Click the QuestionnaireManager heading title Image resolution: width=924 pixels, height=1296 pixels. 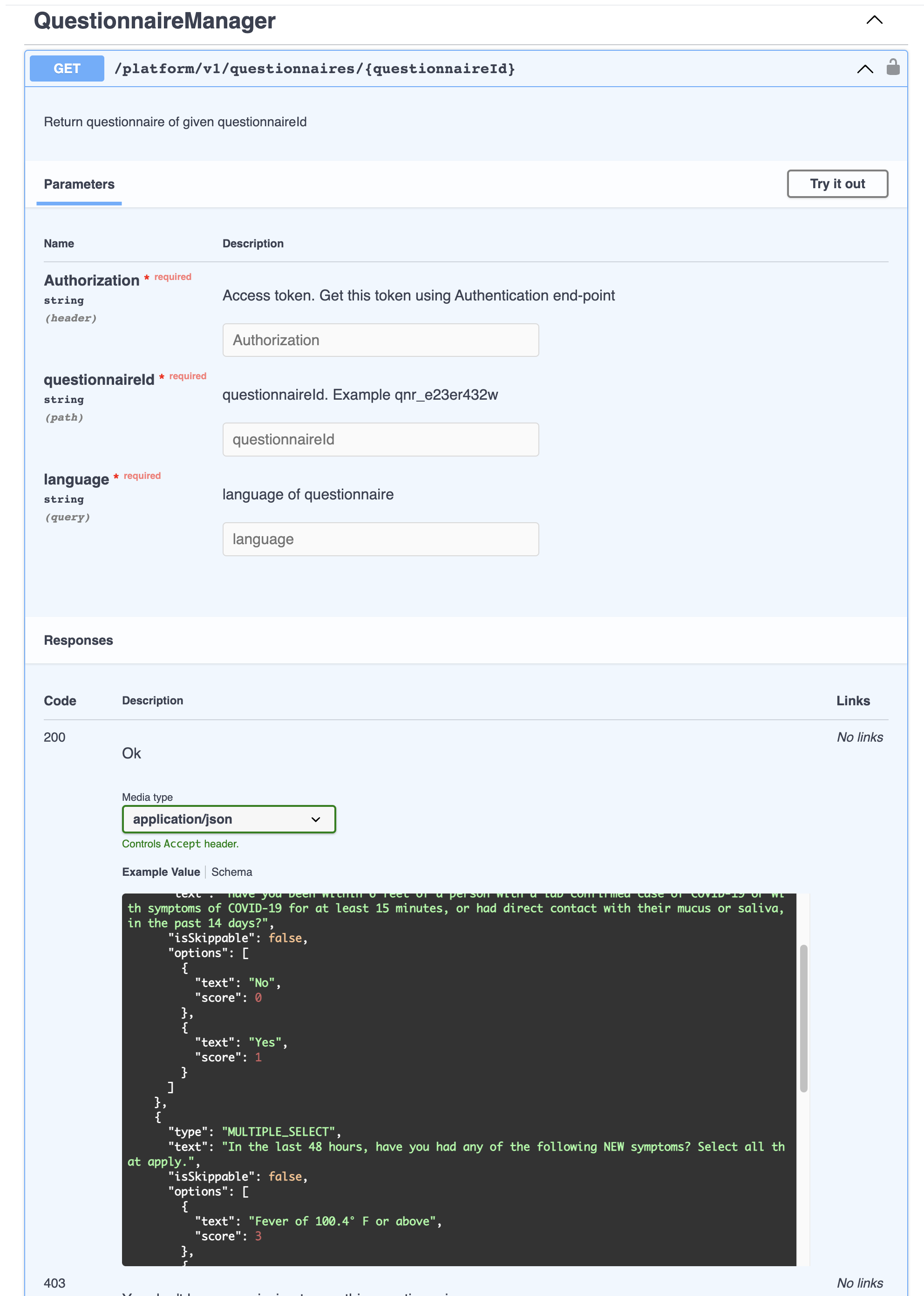click(x=154, y=20)
